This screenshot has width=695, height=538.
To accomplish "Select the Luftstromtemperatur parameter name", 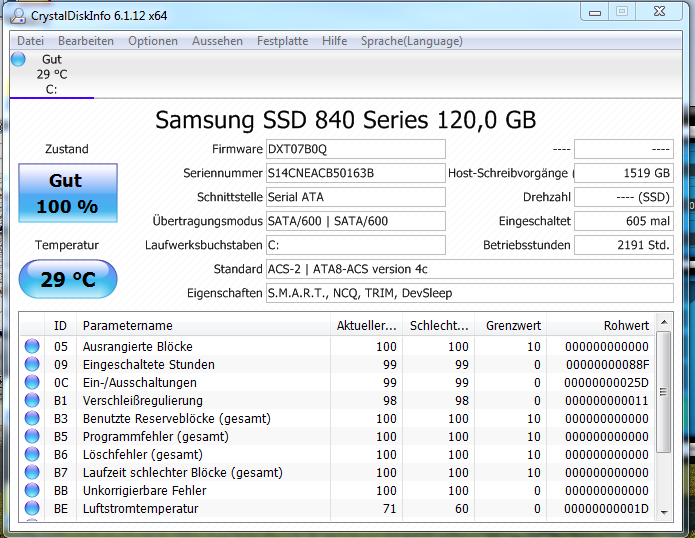I will tap(141, 509).
